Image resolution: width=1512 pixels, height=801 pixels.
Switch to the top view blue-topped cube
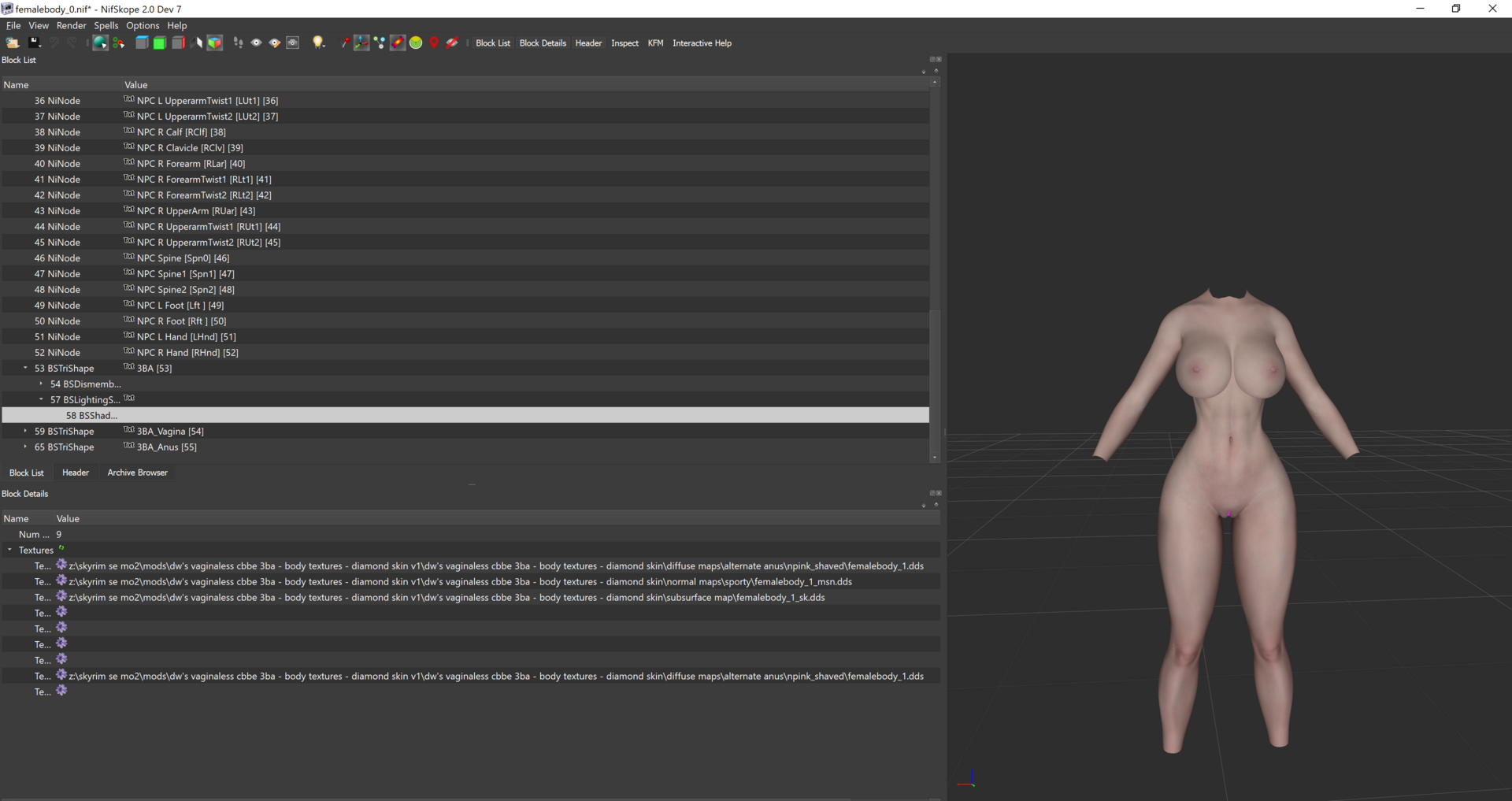142,43
